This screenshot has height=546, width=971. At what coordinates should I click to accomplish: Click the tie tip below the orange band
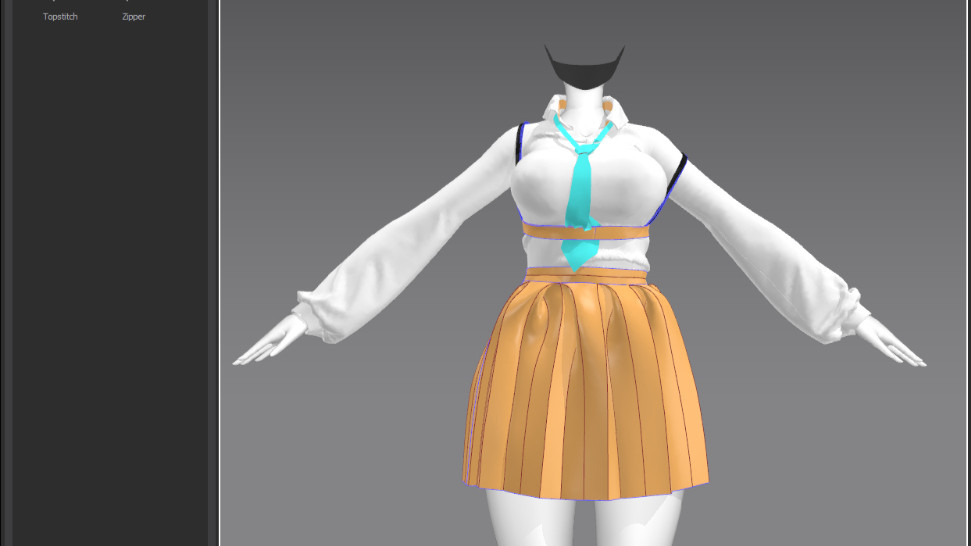578,257
